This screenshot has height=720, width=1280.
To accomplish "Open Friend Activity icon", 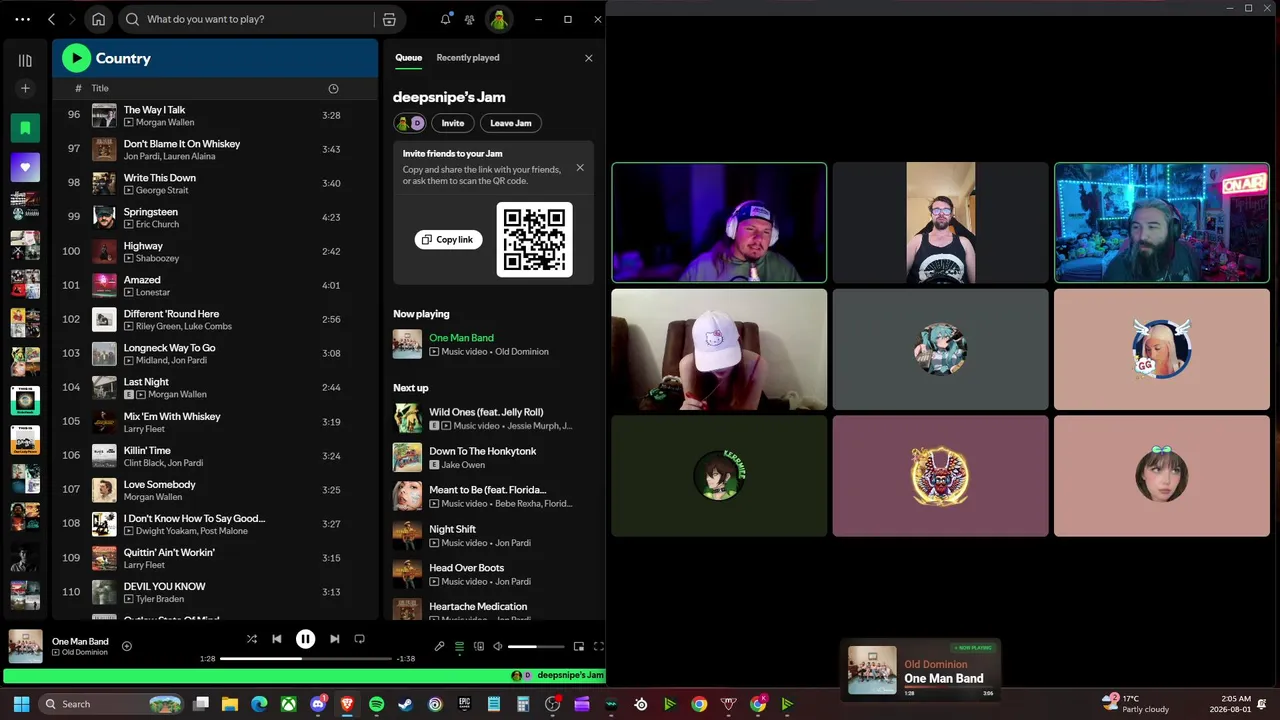I will [469, 19].
